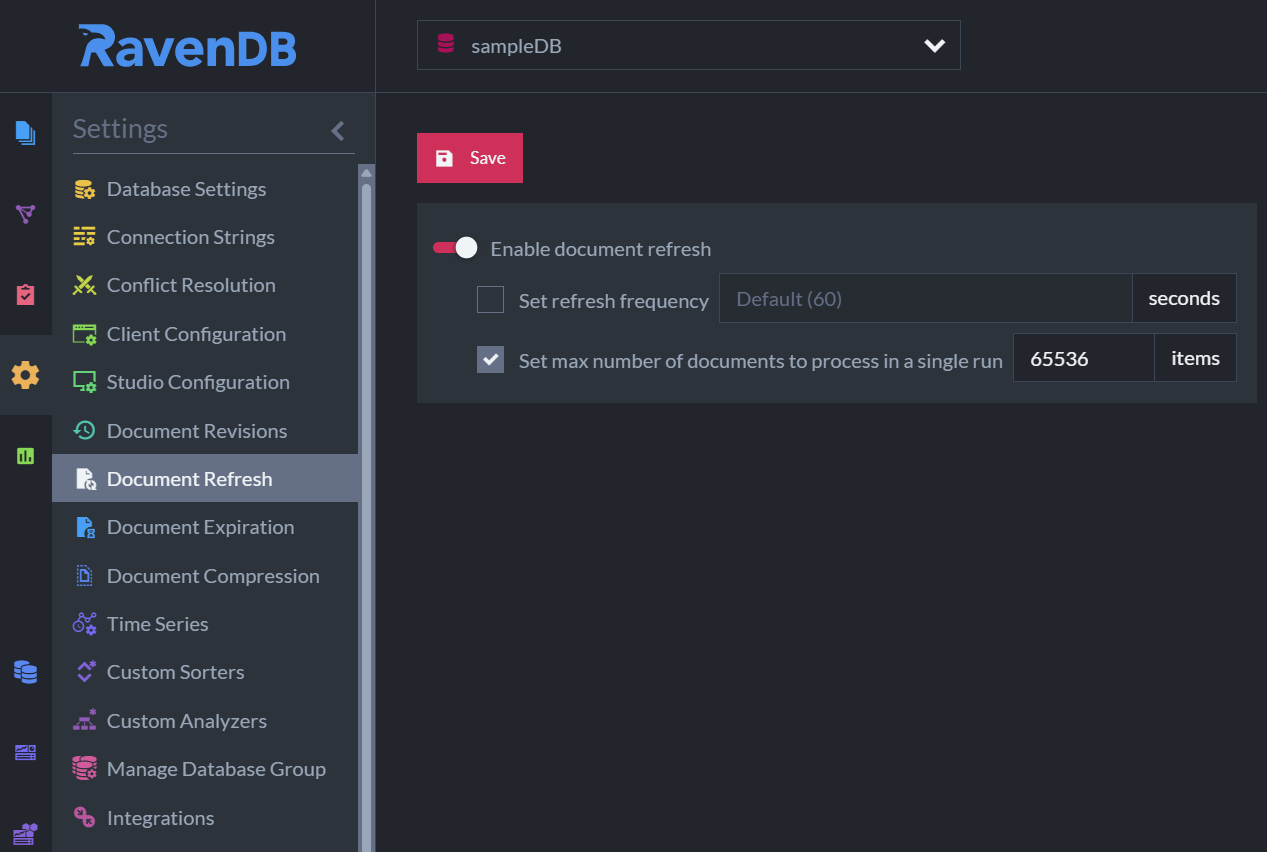The image size is (1267, 852).
Task: Click the Integrations icon
Action: pyautogui.click(x=85, y=818)
